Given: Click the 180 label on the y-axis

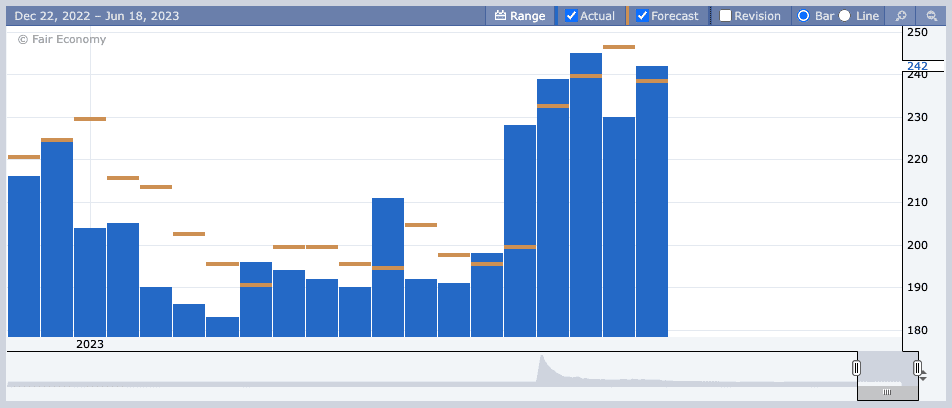Looking at the screenshot, I should point(917,331).
